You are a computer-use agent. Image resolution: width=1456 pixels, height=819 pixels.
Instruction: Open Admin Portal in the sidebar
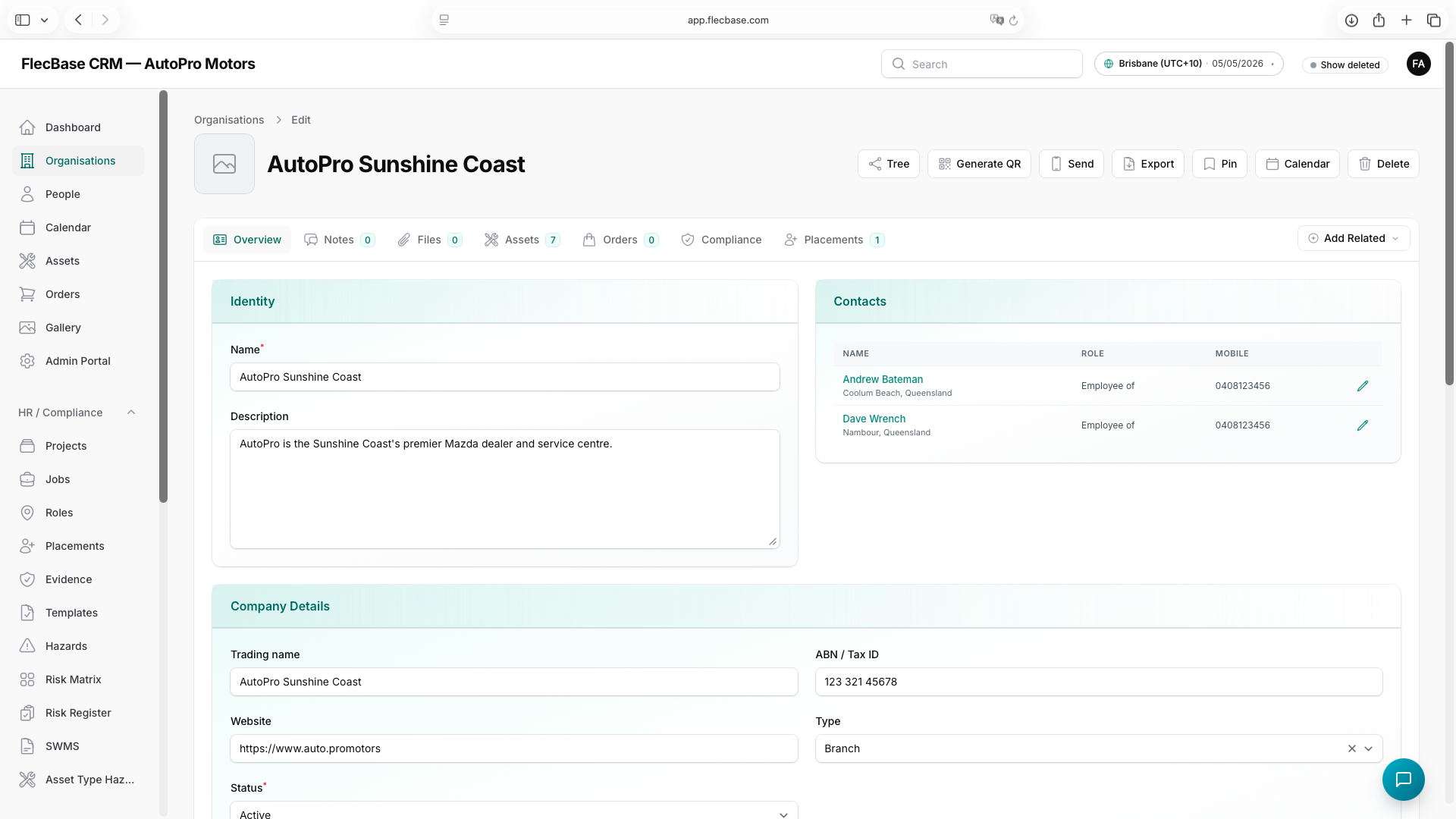(78, 361)
